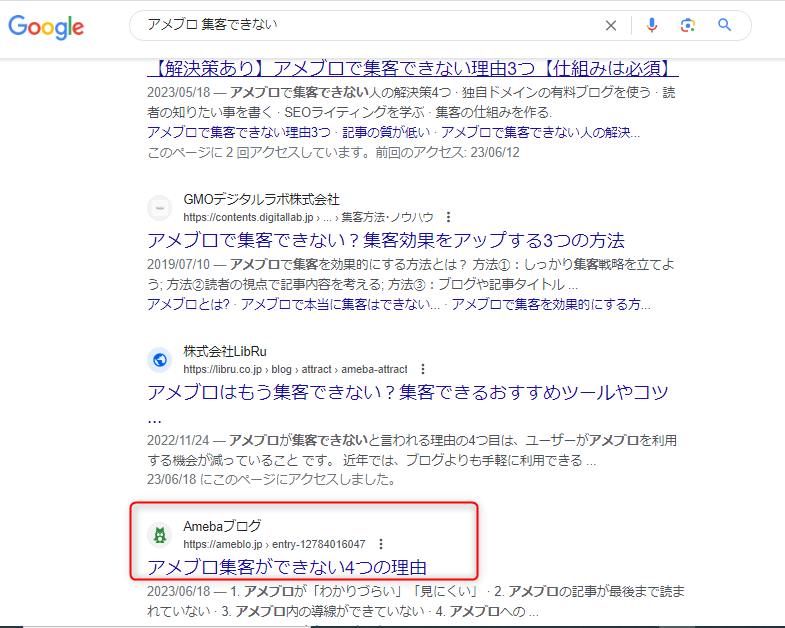Click the 2022/11/24 snippet text
This screenshot has width=785, height=628.
click(x=412, y=450)
